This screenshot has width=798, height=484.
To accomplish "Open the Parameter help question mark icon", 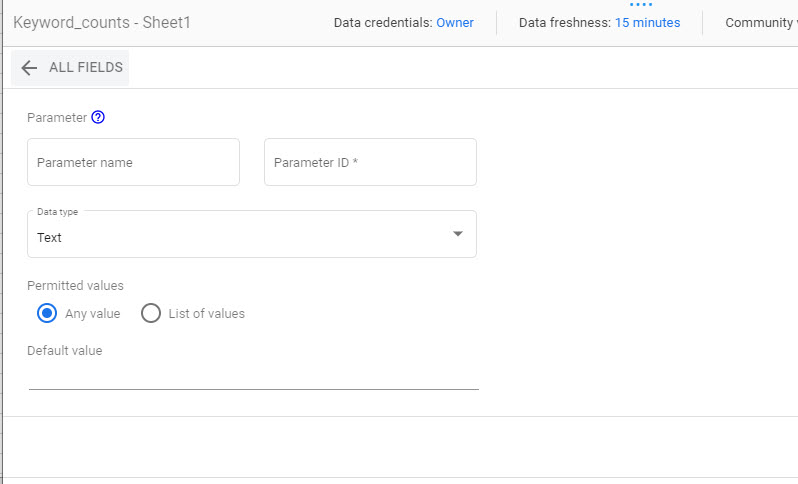I will coord(98,118).
